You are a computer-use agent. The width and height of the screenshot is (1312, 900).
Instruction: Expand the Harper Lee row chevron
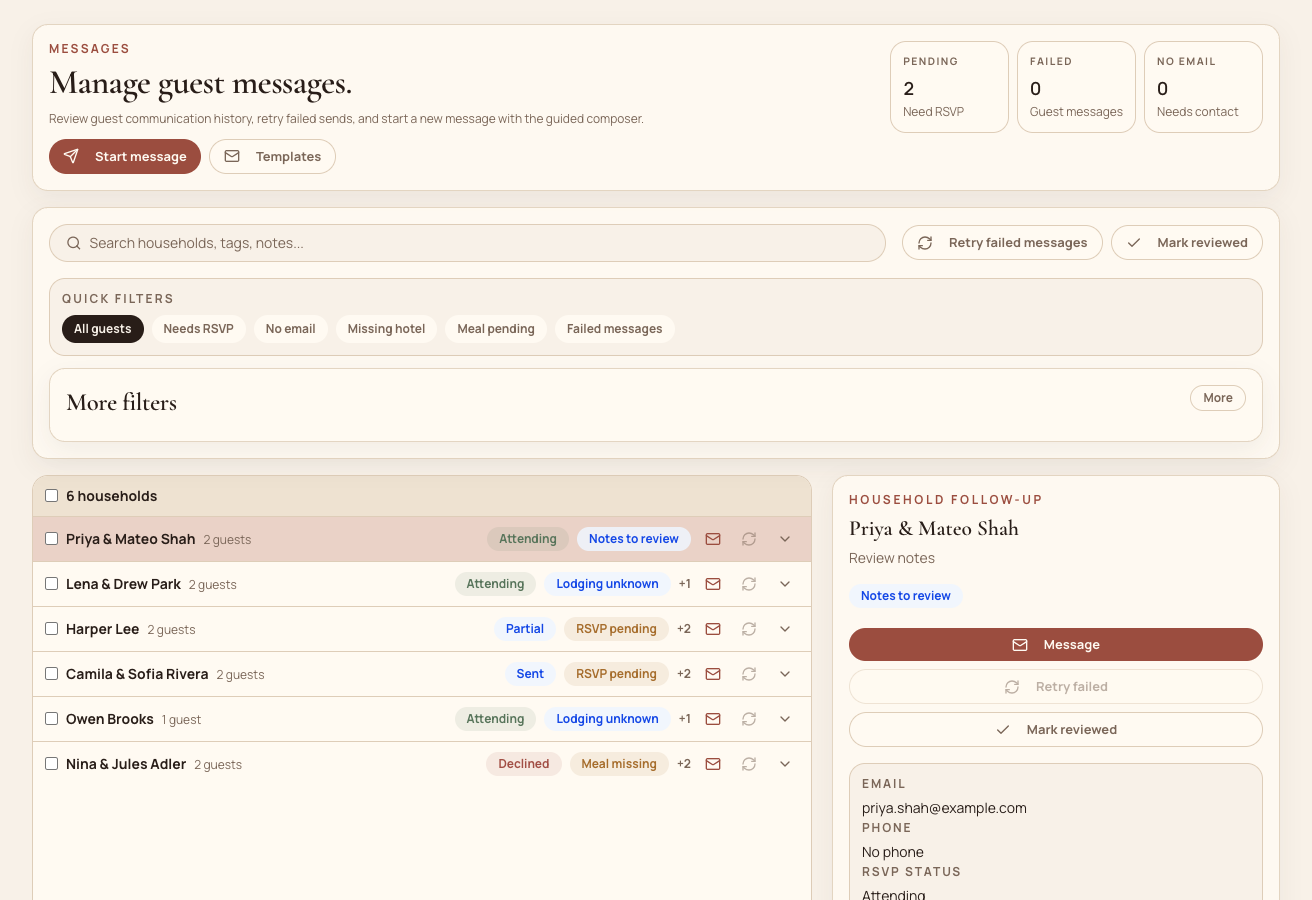point(785,629)
